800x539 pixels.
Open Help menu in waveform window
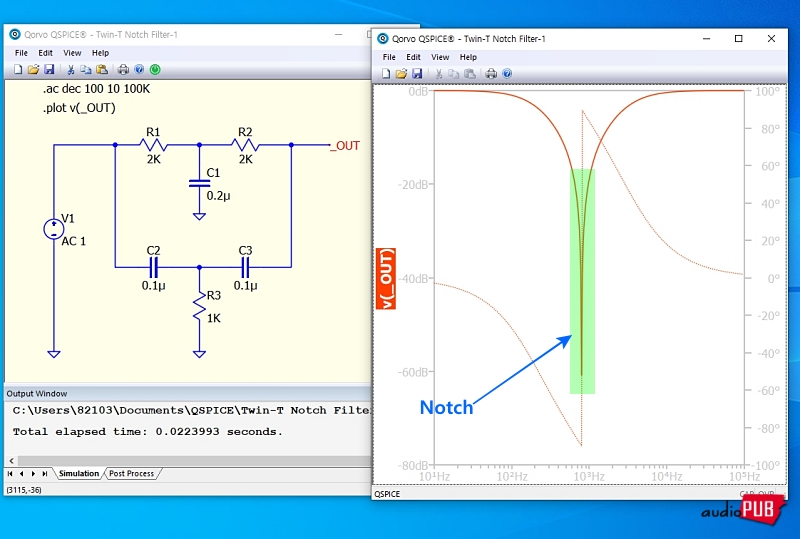coord(468,57)
